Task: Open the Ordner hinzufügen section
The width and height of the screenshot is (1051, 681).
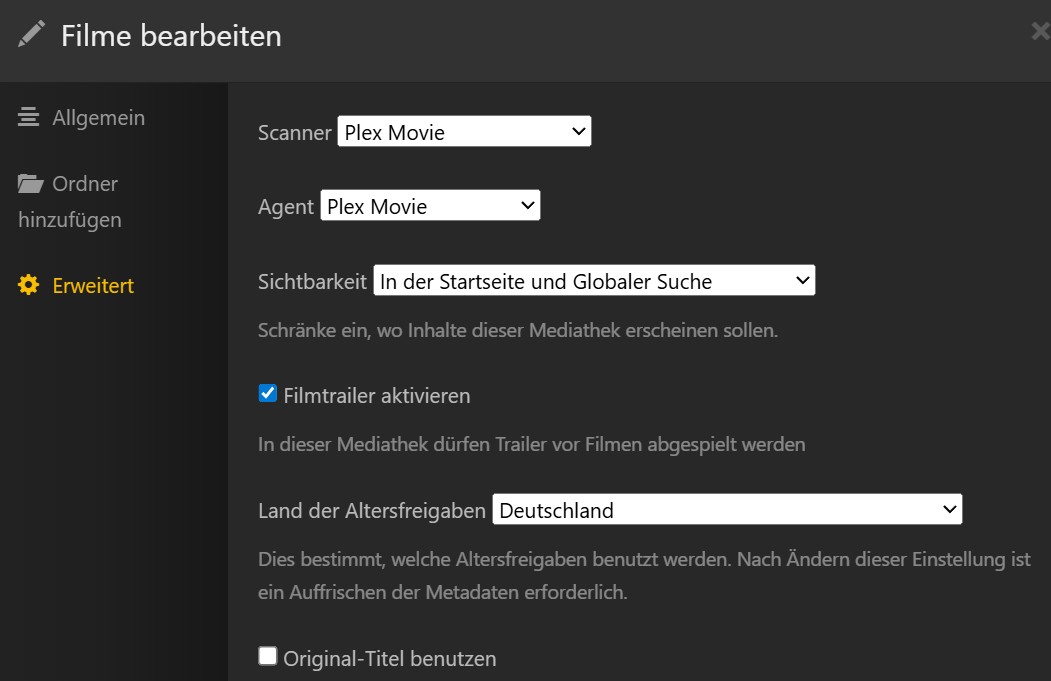Action: [x=70, y=201]
